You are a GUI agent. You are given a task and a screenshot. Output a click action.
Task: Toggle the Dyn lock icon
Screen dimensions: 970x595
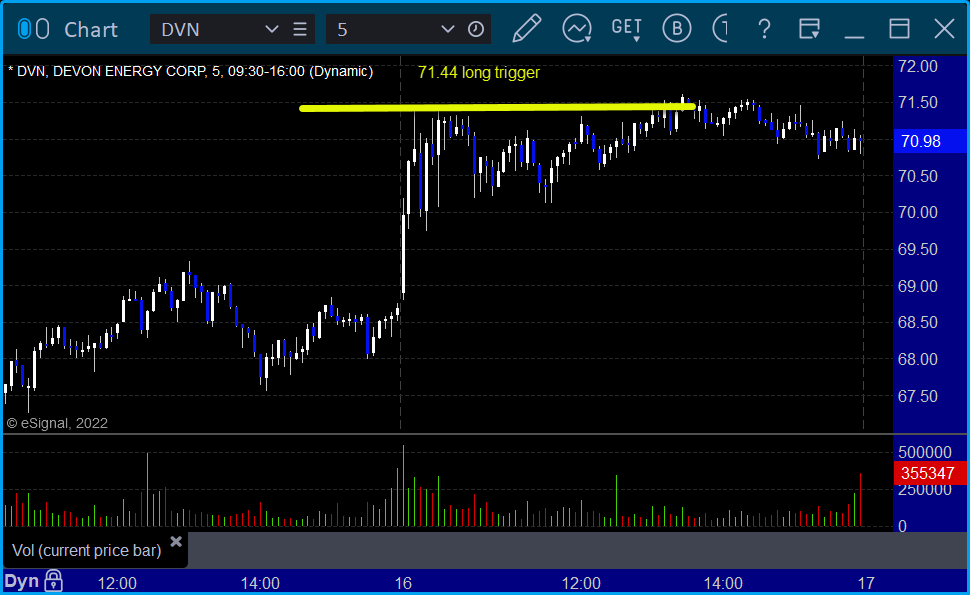tap(54, 581)
